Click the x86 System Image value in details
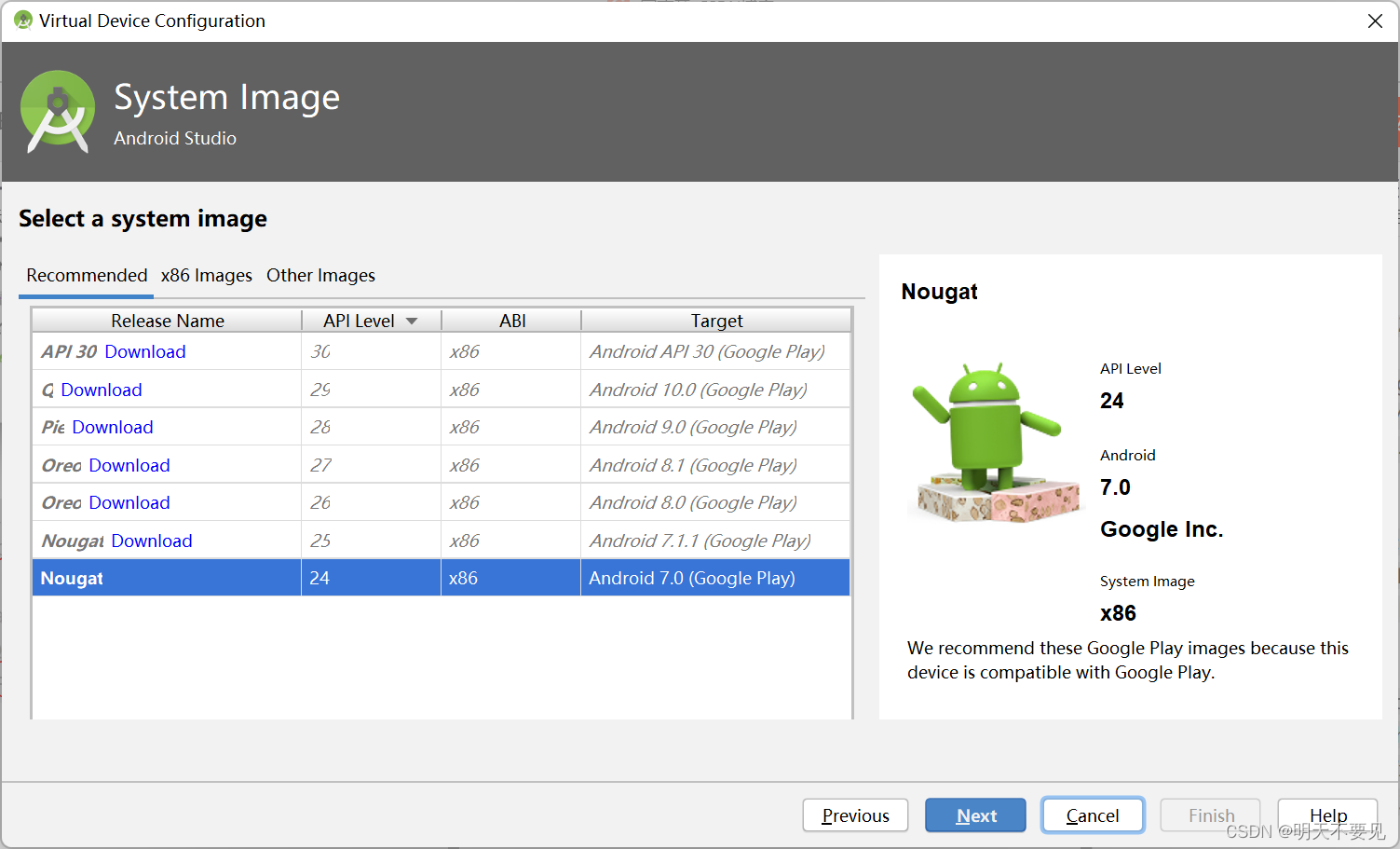Image resolution: width=1400 pixels, height=849 pixels. pyautogui.click(x=1118, y=613)
